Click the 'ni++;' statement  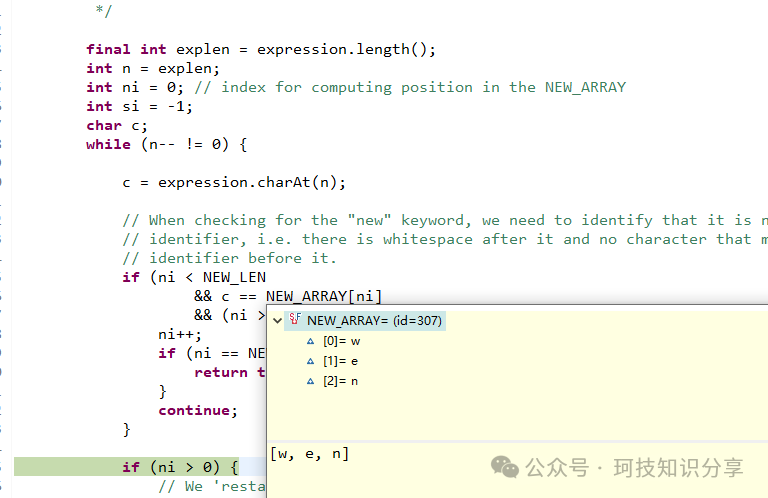pos(180,335)
